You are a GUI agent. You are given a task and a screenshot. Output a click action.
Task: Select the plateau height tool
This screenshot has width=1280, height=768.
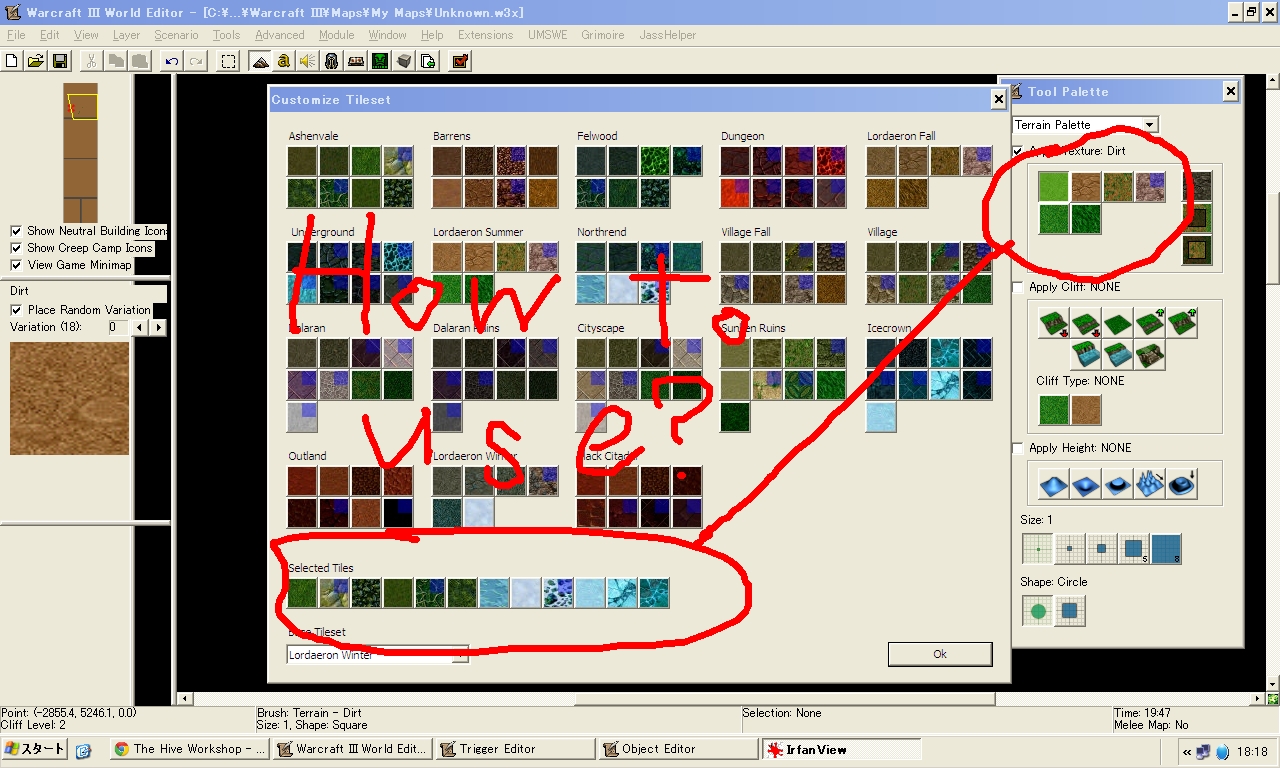(x=1118, y=485)
